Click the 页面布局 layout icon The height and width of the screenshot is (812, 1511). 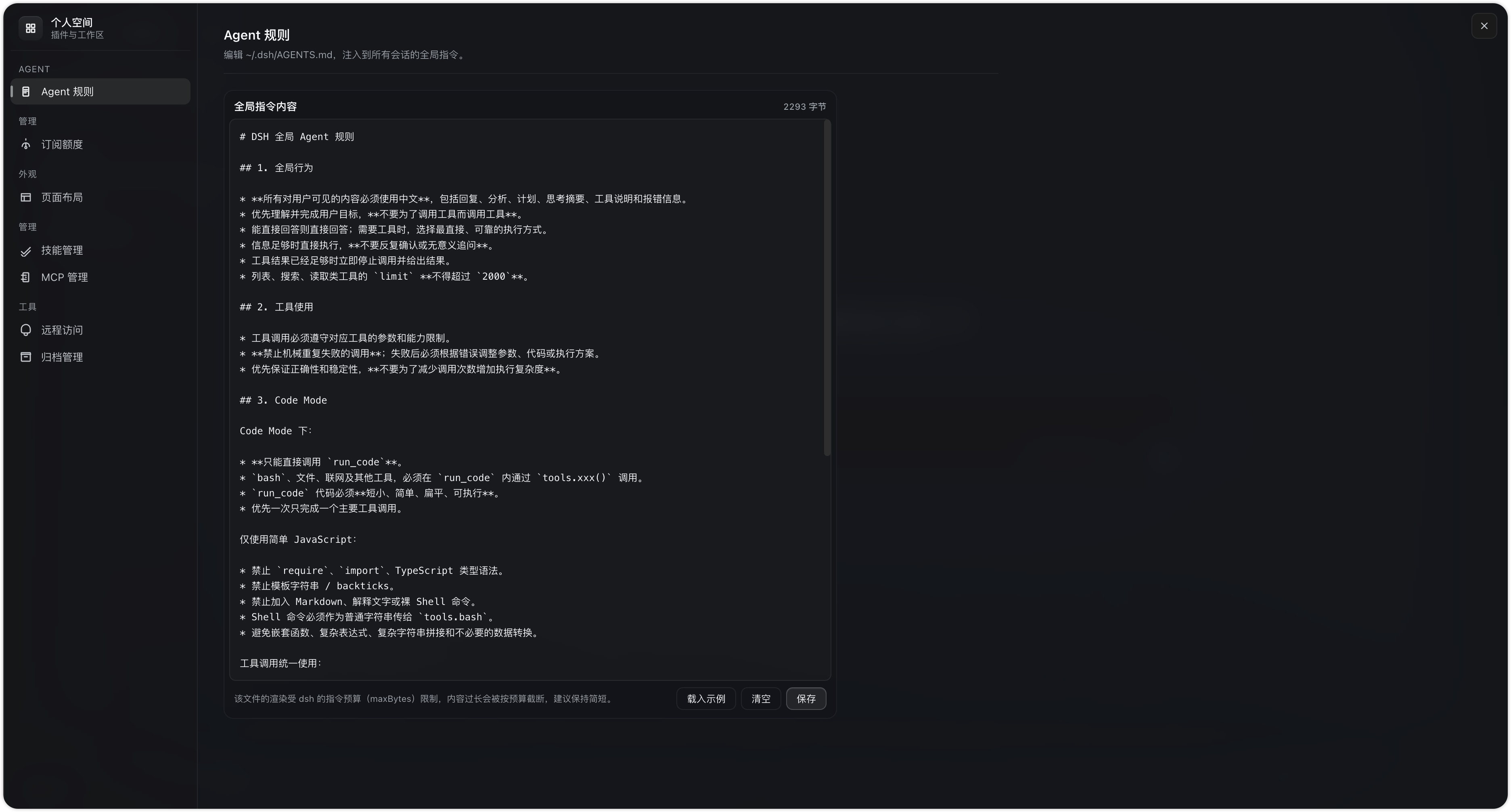click(26, 197)
